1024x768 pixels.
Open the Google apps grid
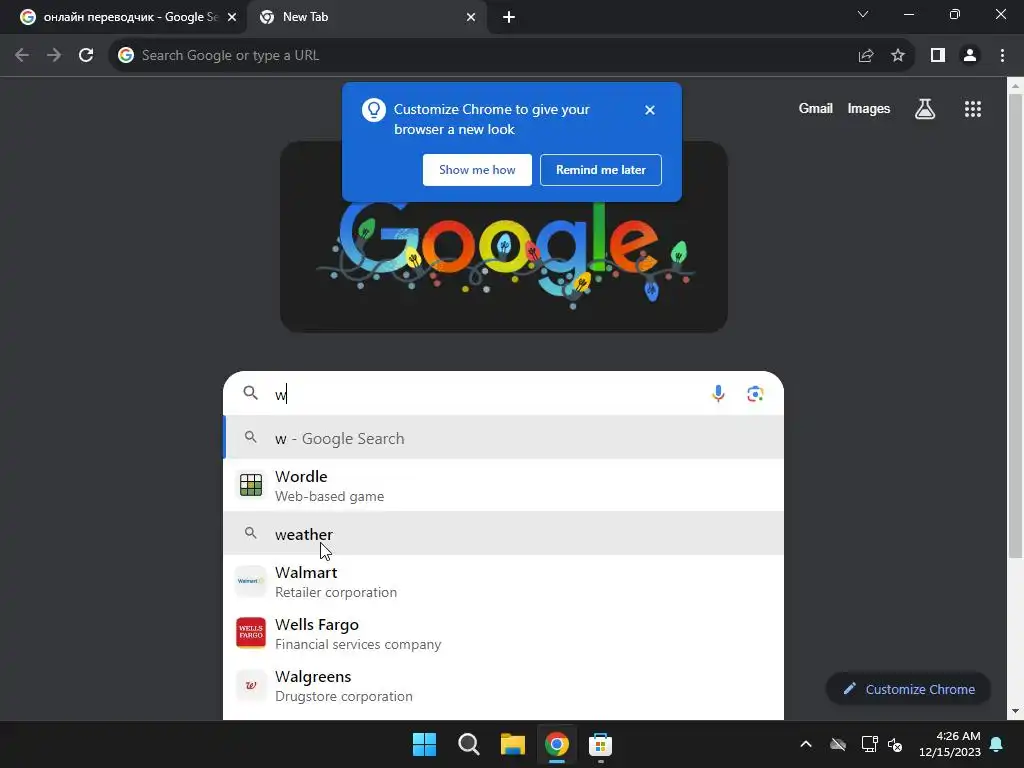973,109
